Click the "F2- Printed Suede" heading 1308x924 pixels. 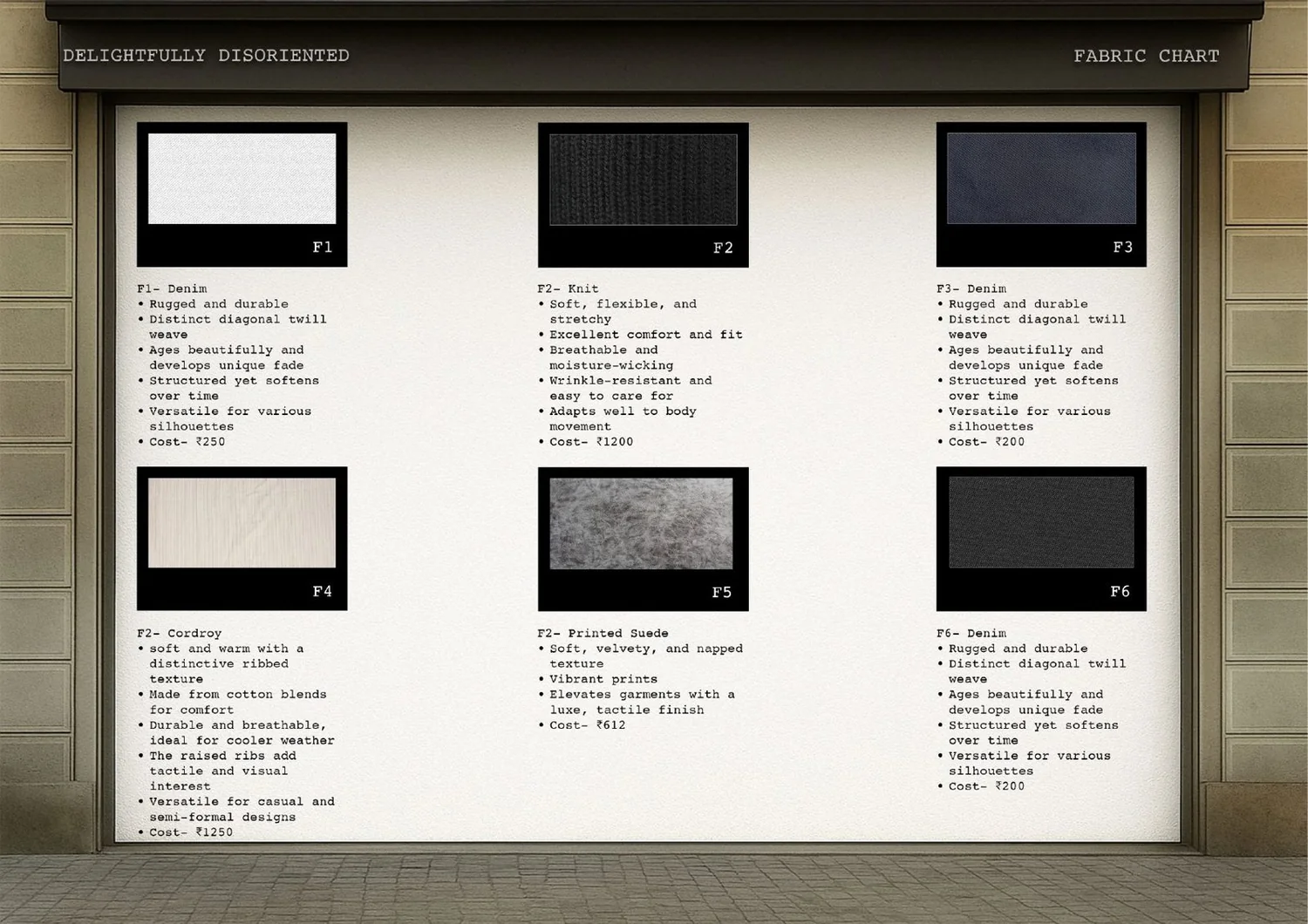coord(603,633)
